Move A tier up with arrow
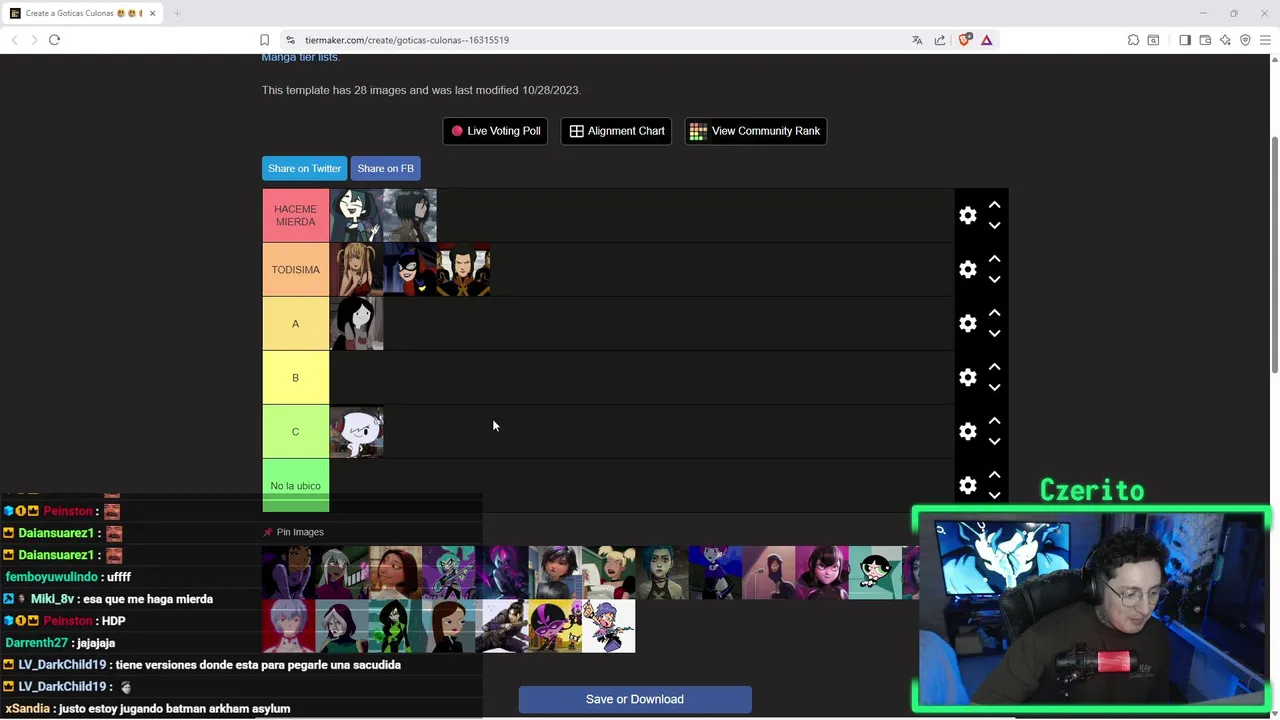 [994, 312]
